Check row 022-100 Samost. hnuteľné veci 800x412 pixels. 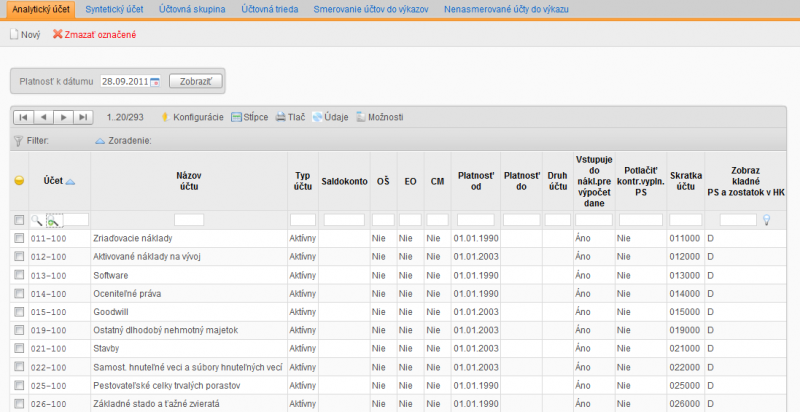19,367
